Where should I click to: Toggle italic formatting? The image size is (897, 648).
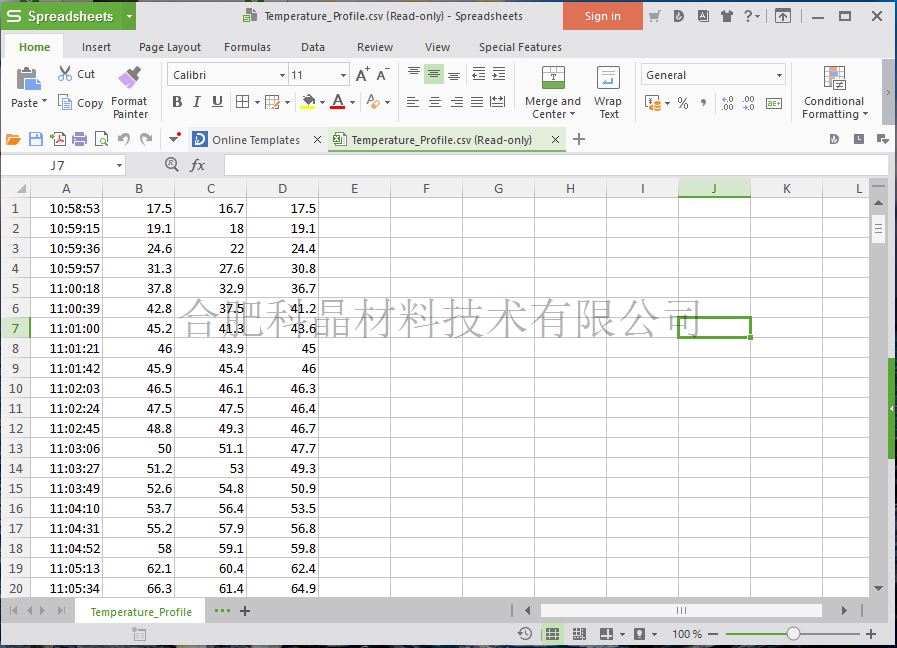click(196, 102)
